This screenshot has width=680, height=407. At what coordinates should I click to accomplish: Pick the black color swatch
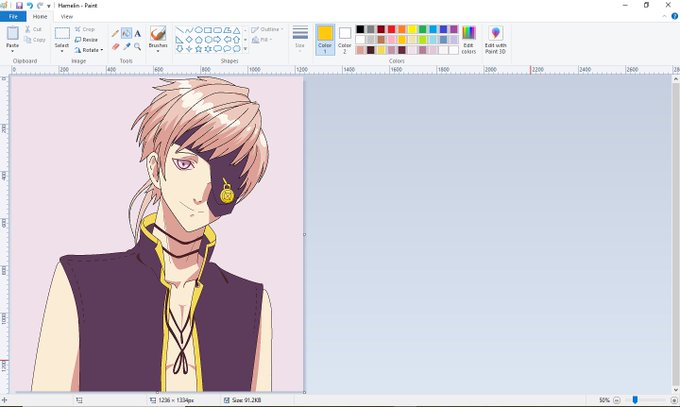pos(360,29)
